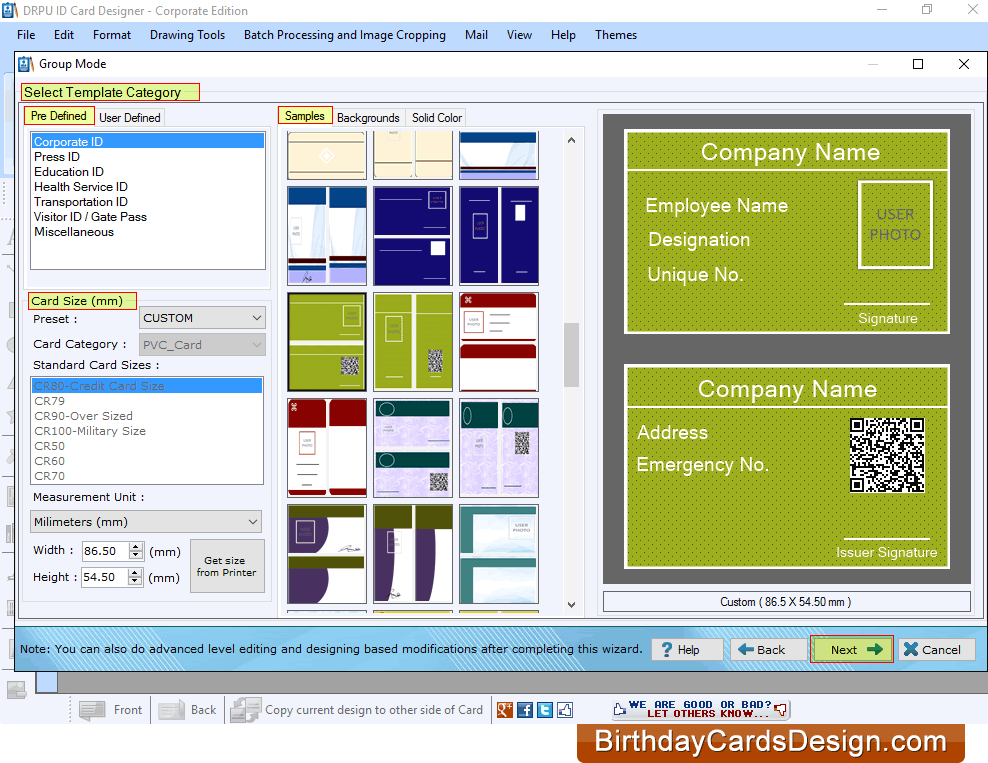Screen dimensions: 988x763
Task: Select CR50 card size
Action: 147,446
